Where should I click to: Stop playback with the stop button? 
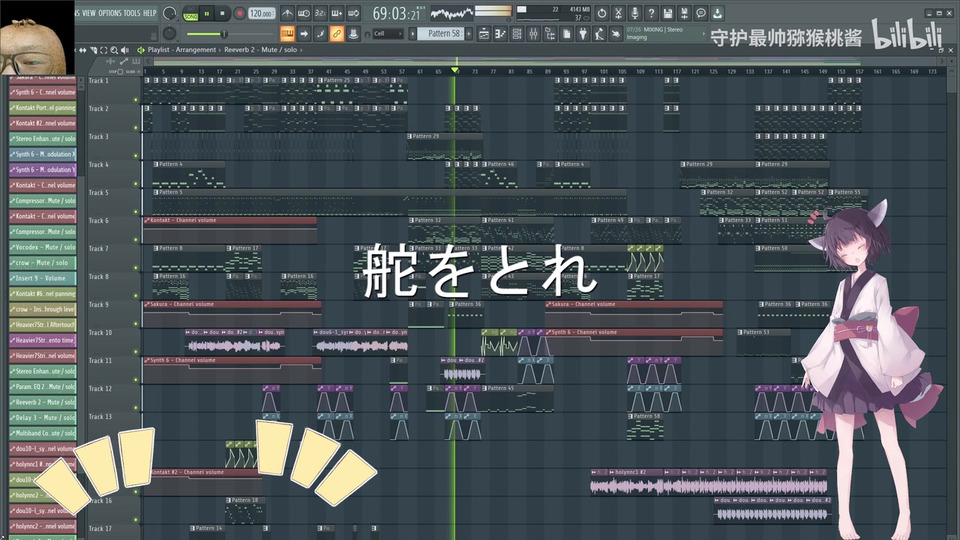(x=223, y=13)
